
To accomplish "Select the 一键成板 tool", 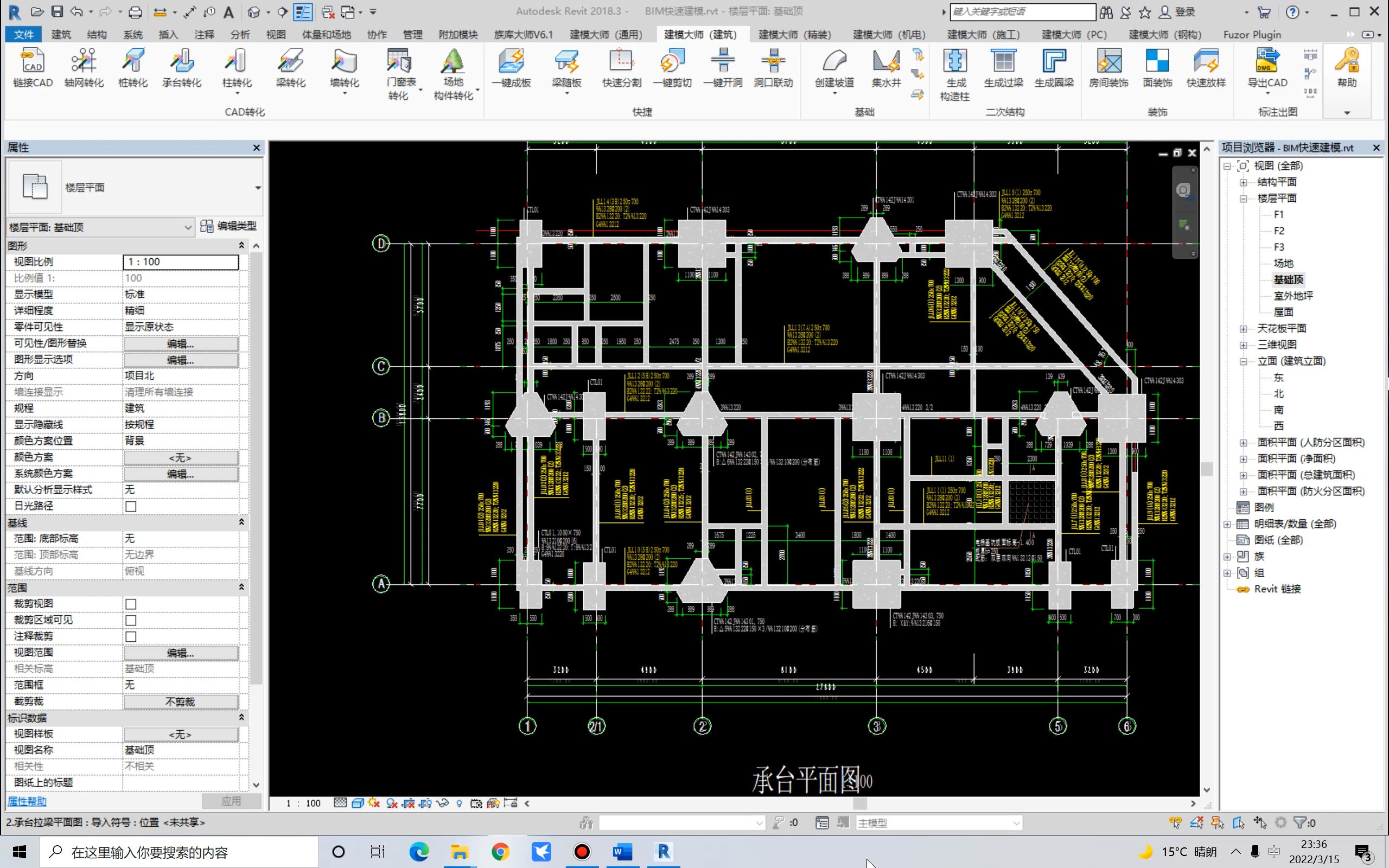I will pos(513,69).
